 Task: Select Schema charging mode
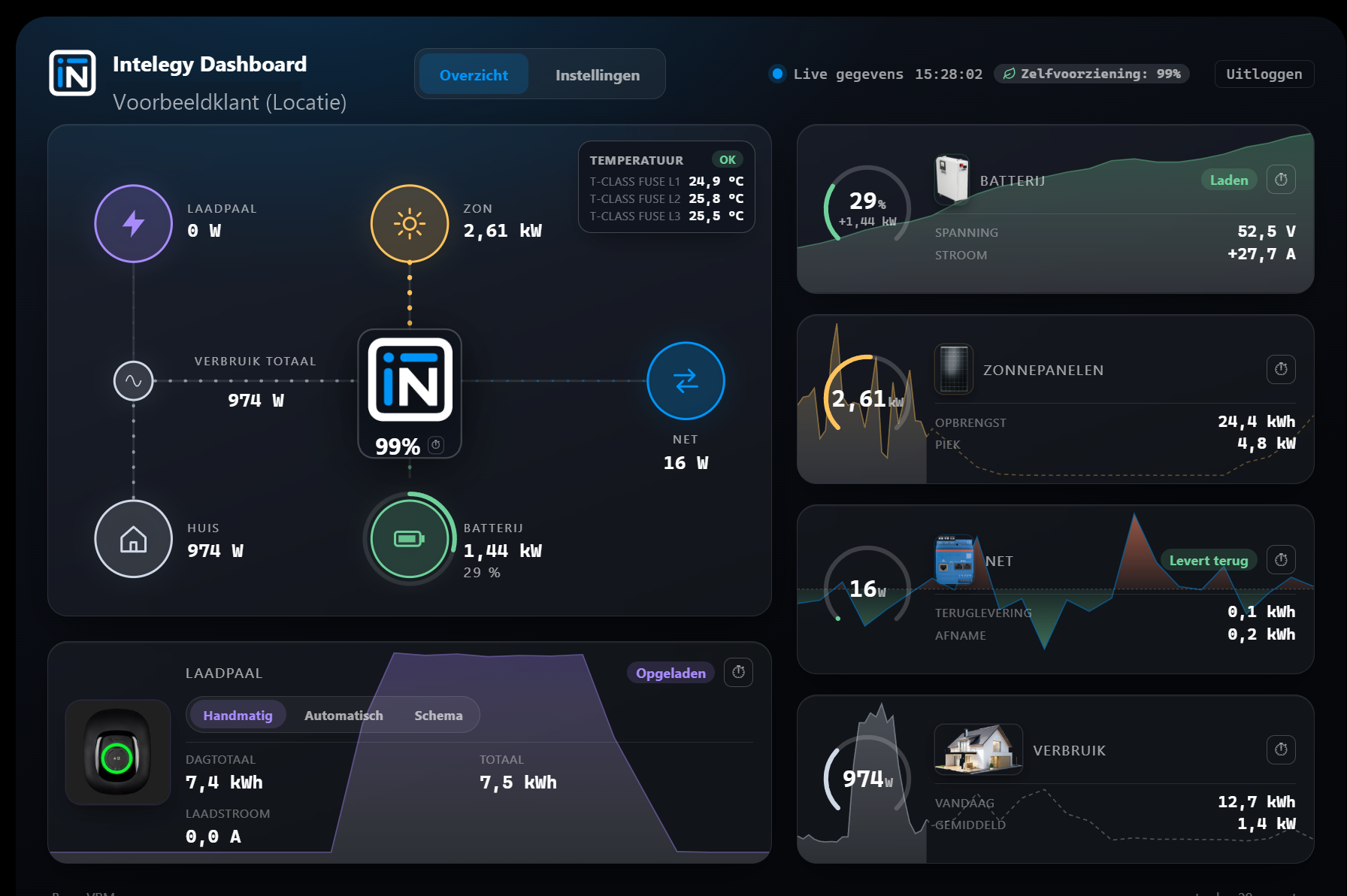point(438,715)
